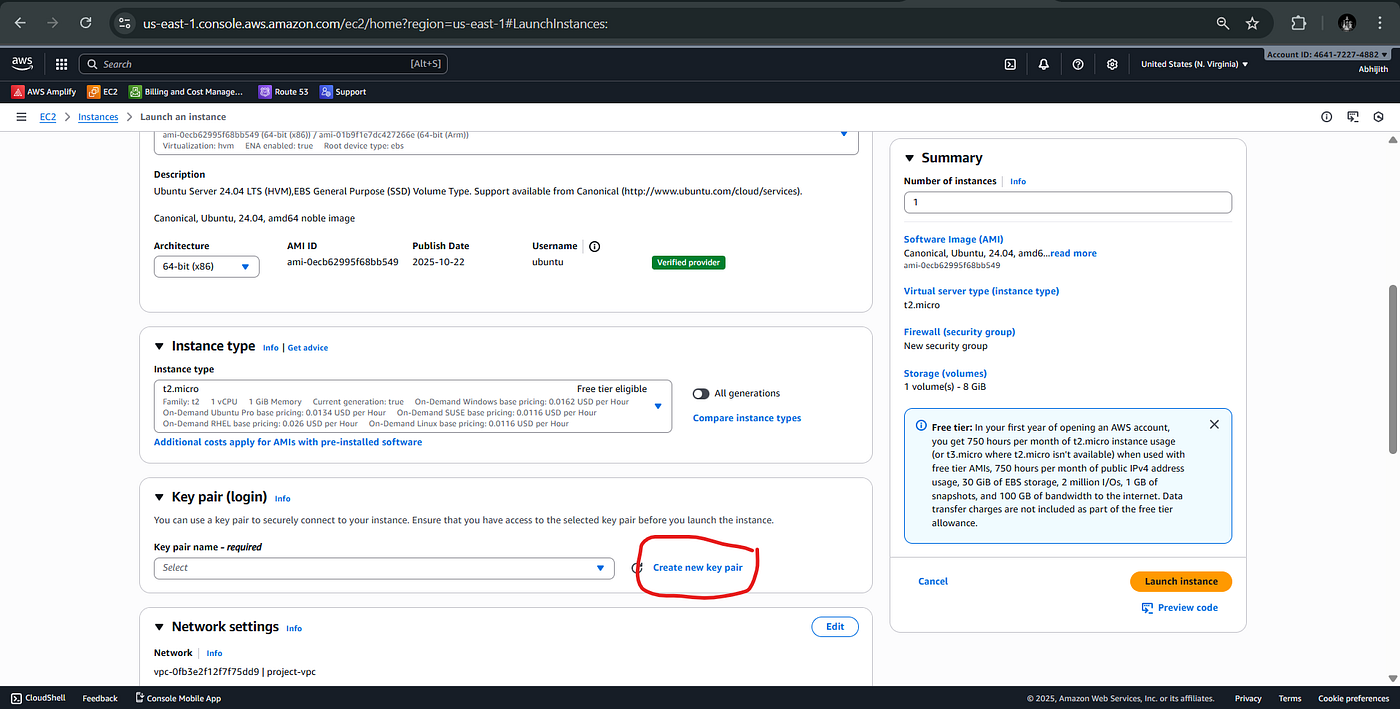Screen dimensions: 1400x709
Task: Focus the Number of instances field
Action: [1067, 202]
